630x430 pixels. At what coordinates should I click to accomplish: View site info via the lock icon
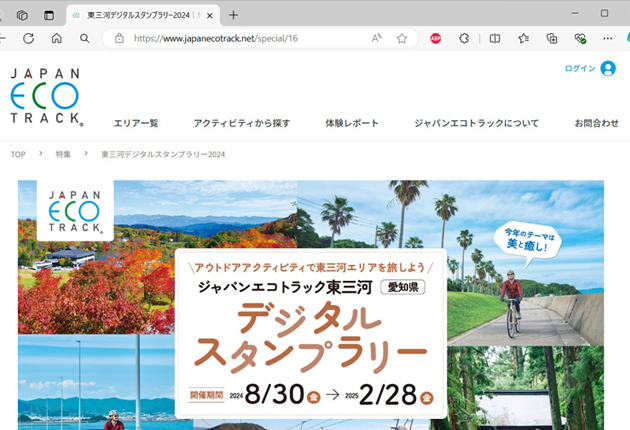(x=119, y=38)
